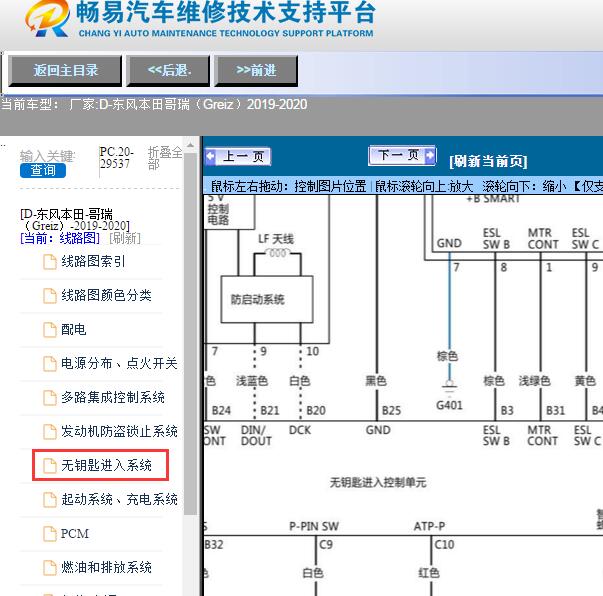Open the 发动机防盗锁止系统 entry
This screenshot has width=603, height=596.
pos(119,431)
